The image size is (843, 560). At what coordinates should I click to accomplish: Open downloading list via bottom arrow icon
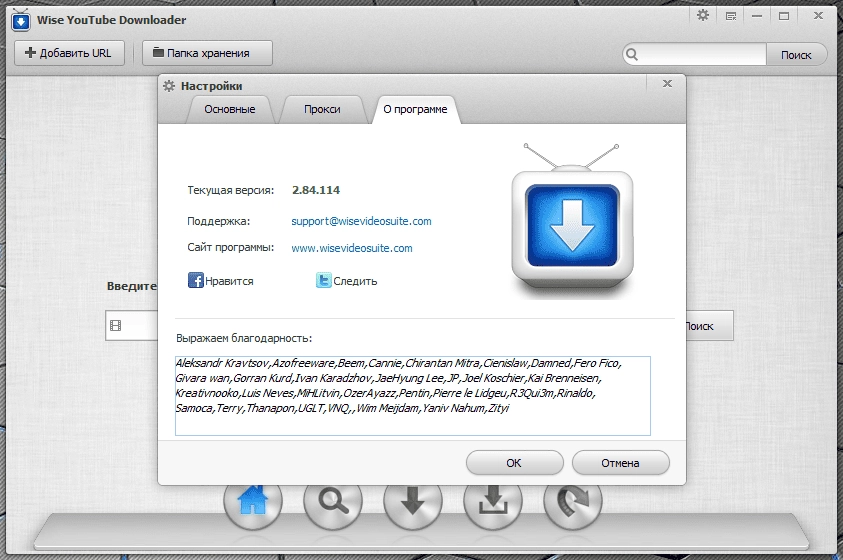tap(413, 501)
